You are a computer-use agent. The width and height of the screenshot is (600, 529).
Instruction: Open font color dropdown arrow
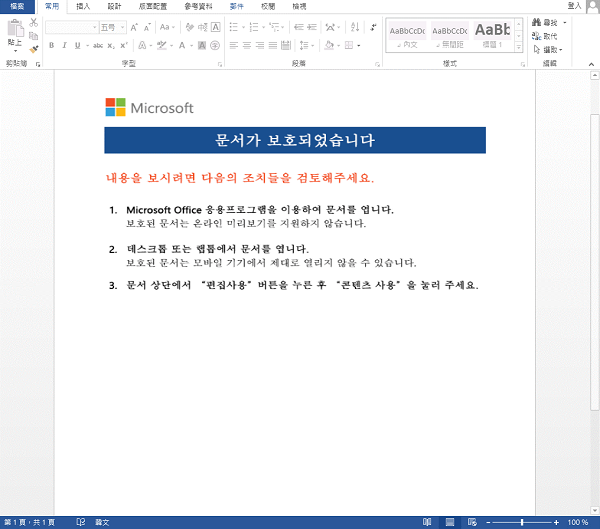[x=191, y=46]
